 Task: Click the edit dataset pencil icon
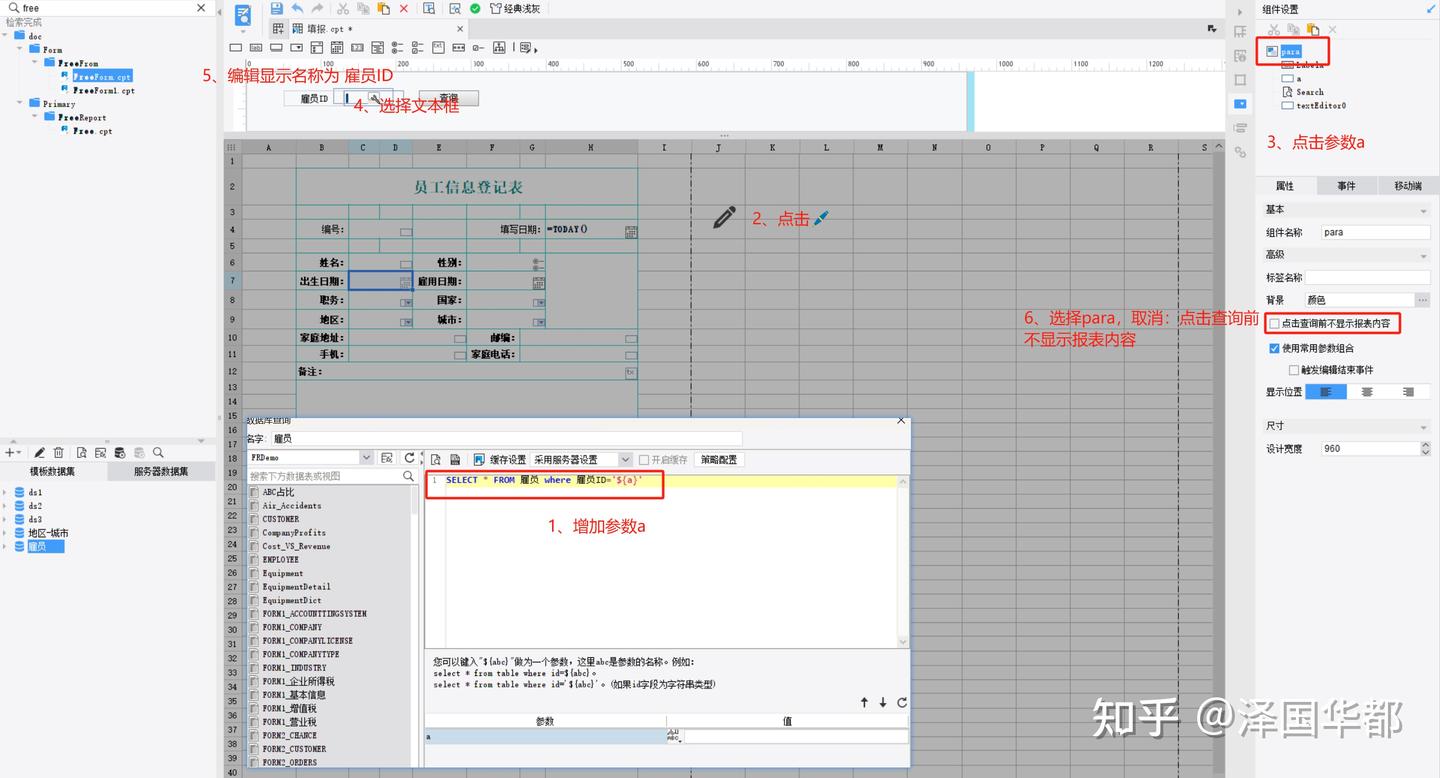[x=40, y=453]
